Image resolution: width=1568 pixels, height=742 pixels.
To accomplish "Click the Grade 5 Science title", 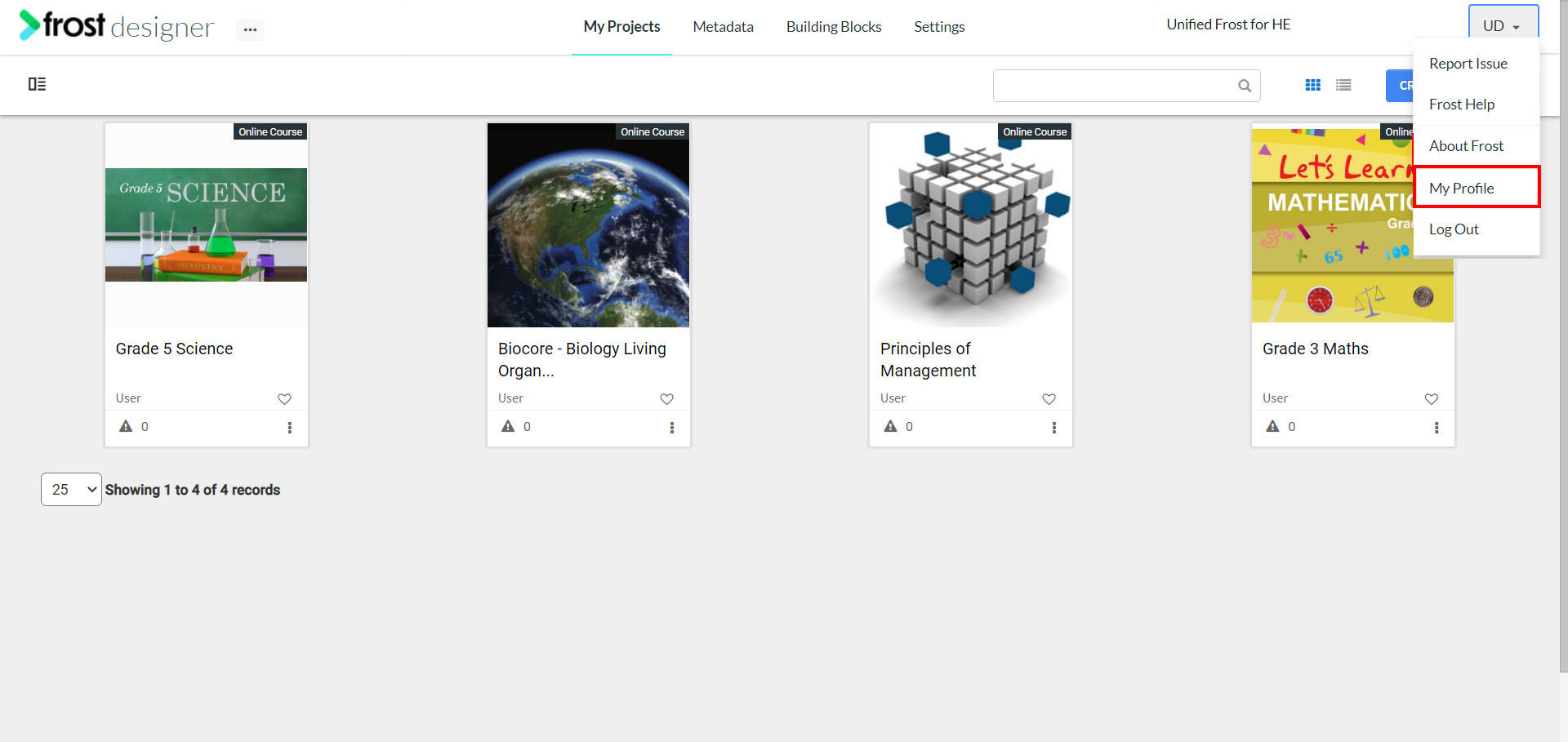I will click(x=174, y=349).
